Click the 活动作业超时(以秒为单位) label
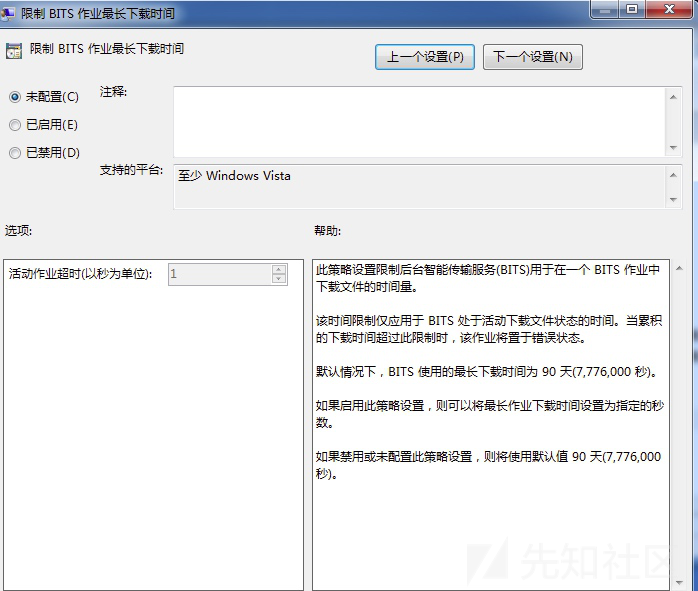 [80, 274]
